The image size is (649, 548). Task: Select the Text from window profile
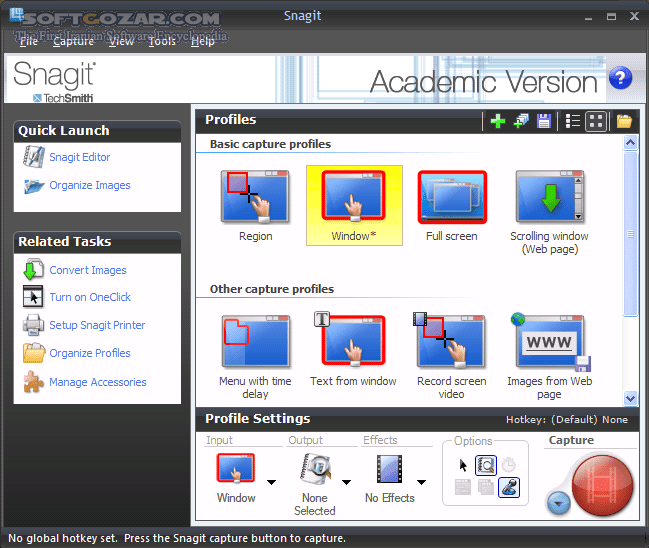pos(353,350)
